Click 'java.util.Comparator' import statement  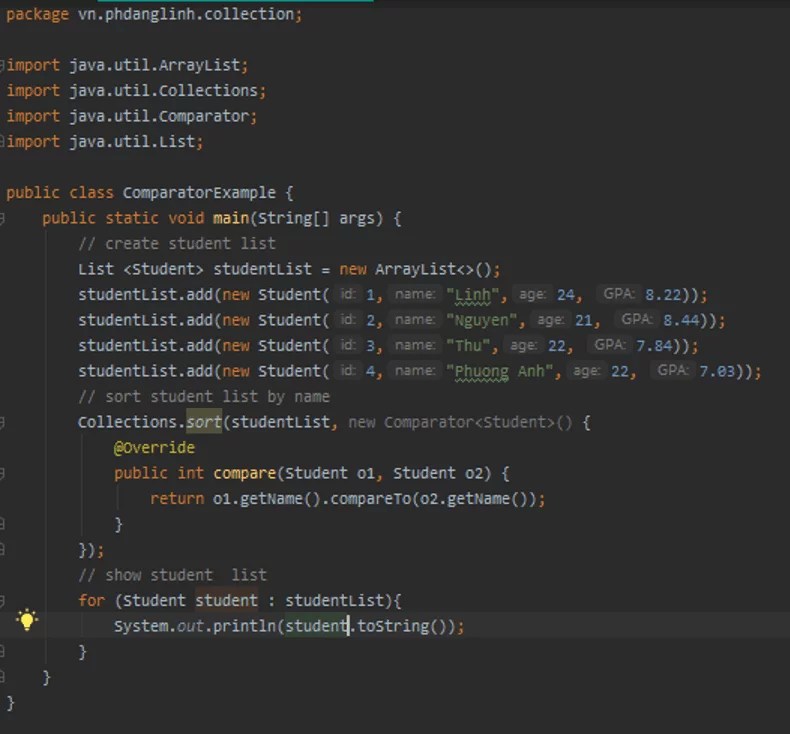[x=159, y=116]
